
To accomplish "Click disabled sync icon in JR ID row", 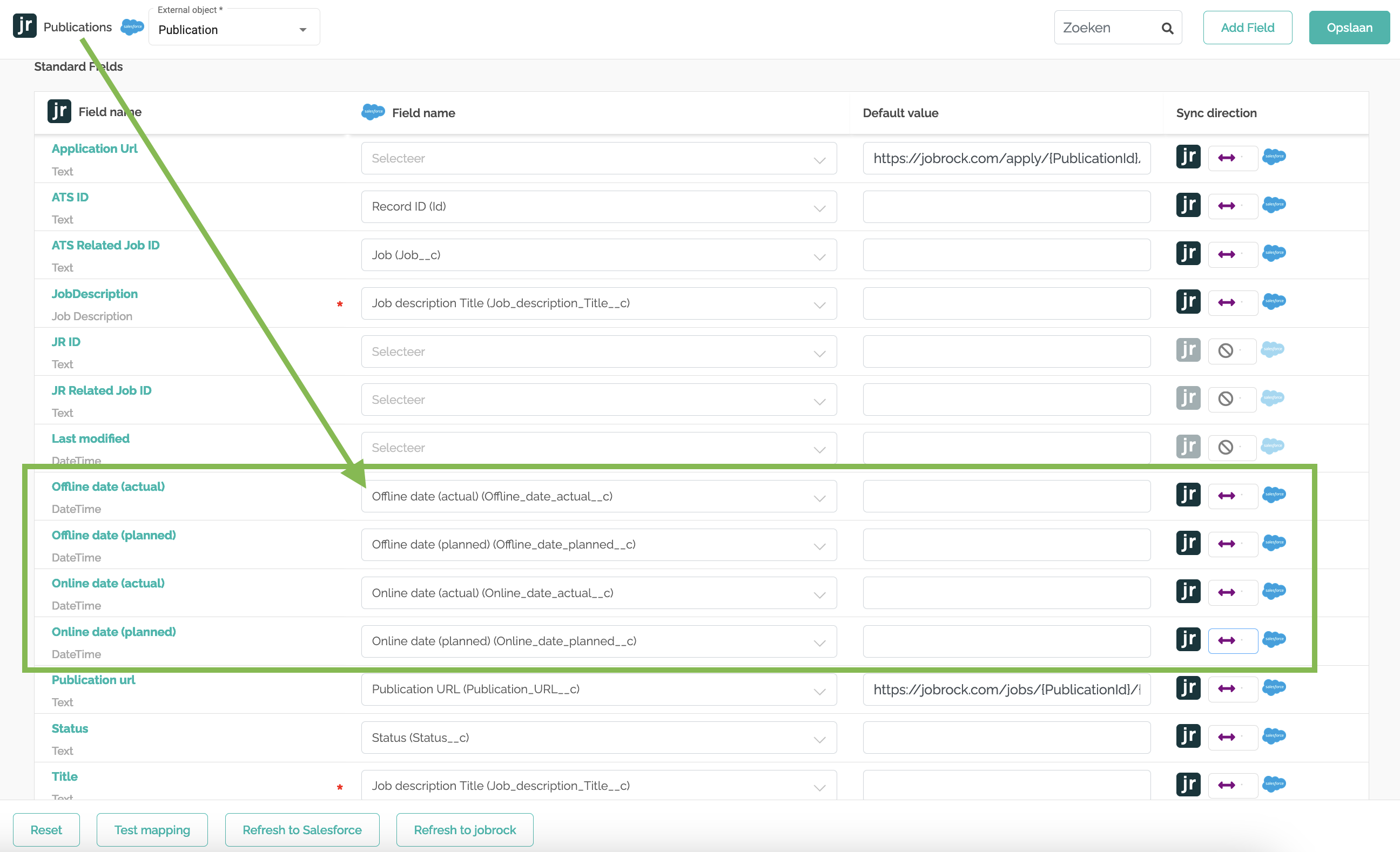I will pyautogui.click(x=1226, y=350).
